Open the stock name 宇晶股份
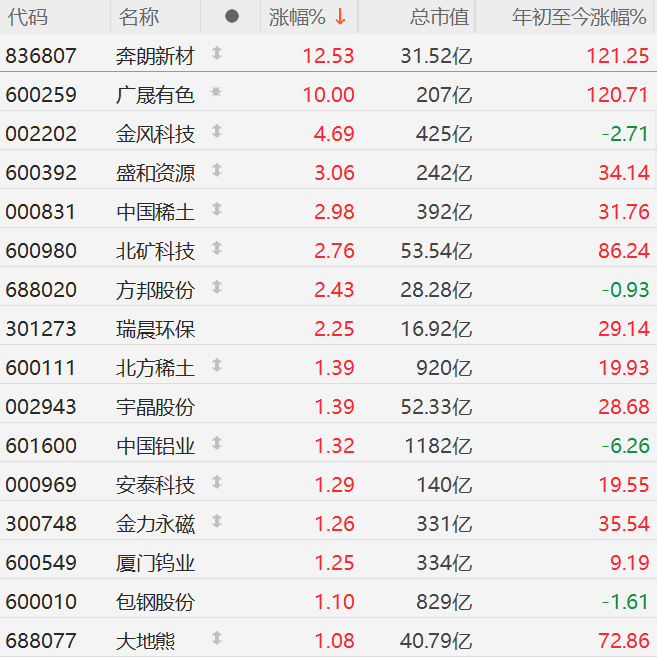657x657 pixels. click(x=155, y=407)
